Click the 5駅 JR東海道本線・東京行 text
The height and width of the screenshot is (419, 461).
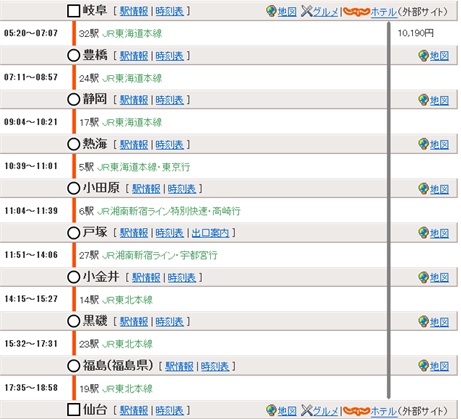(134, 167)
